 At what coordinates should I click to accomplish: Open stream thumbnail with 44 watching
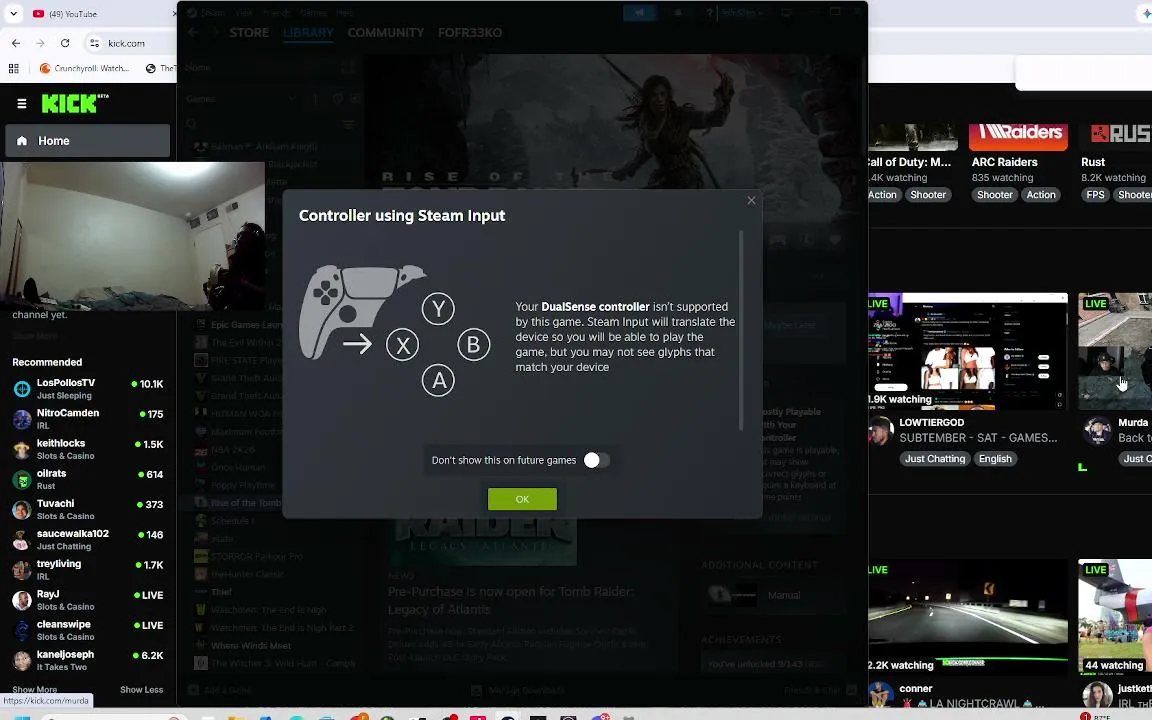(1115, 617)
